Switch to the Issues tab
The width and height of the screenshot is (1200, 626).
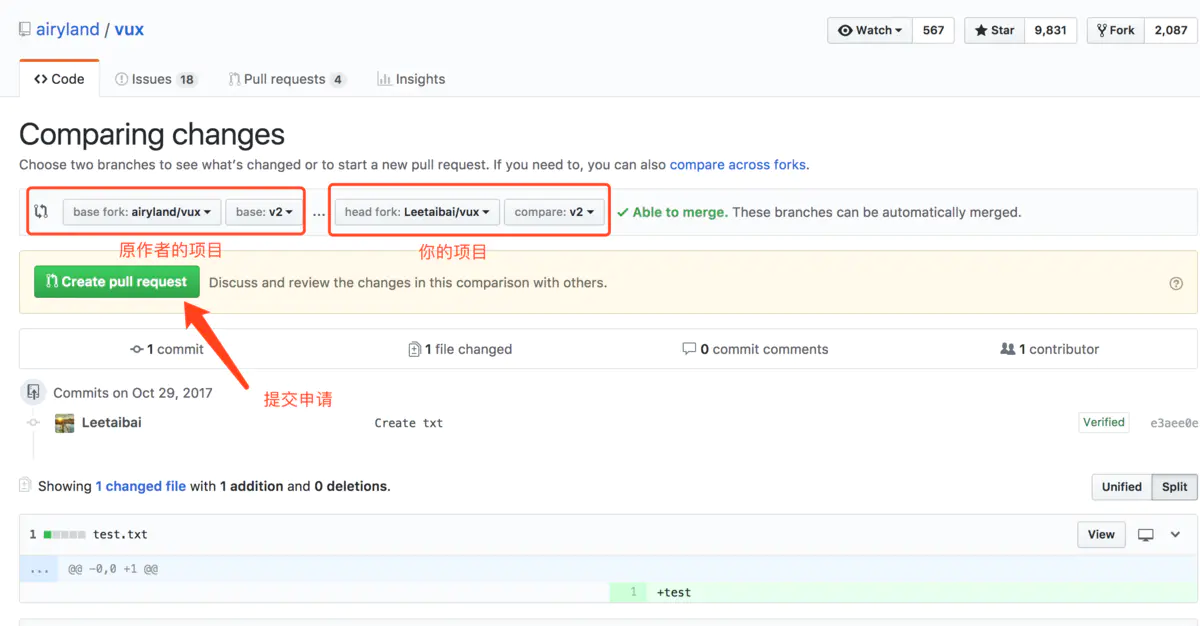tap(156, 78)
